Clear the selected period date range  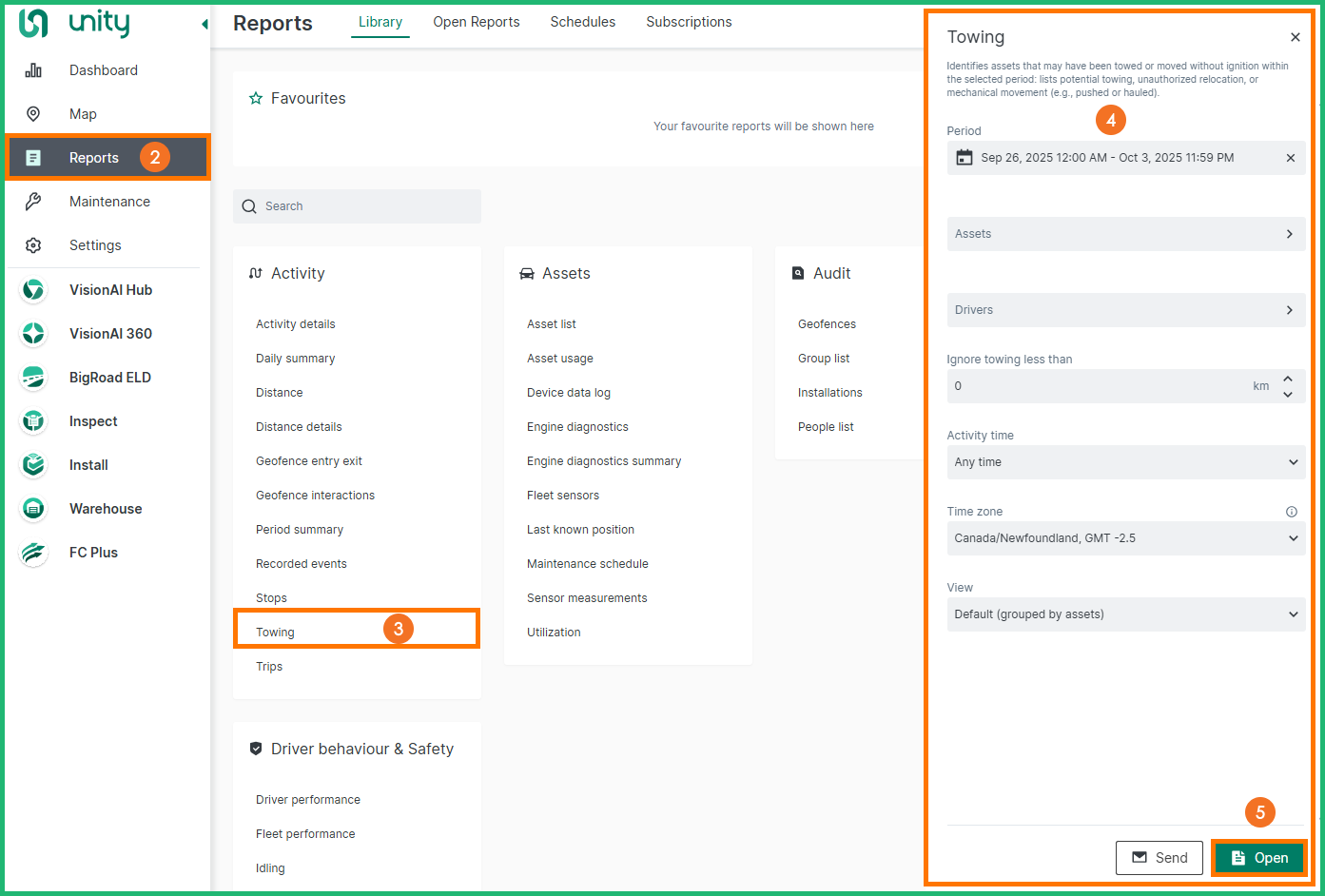1290,158
